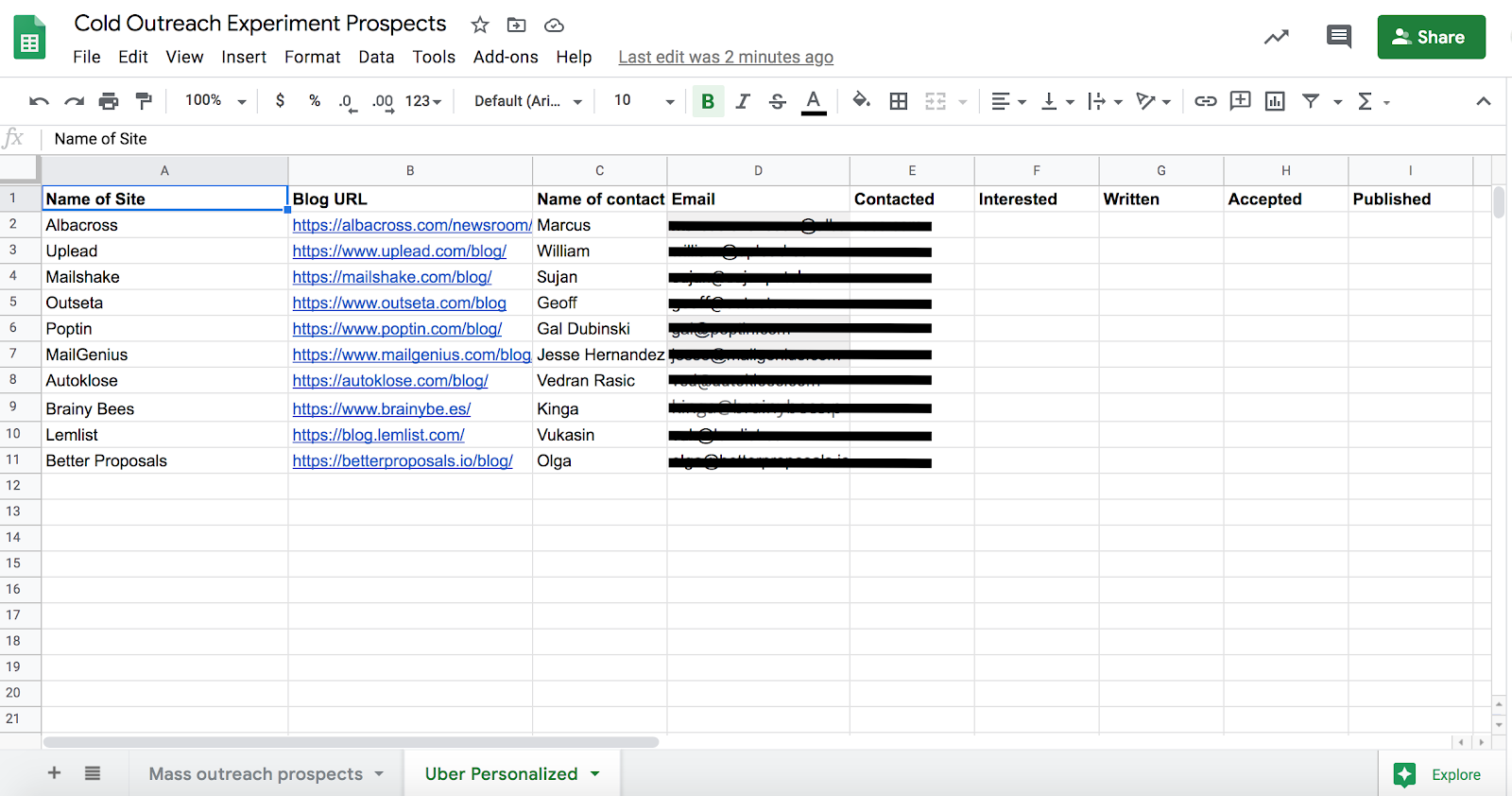The height and width of the screenshot is (796, 1512).
Task: Create a filter with the funnel icon
Action: point(1311,100)
